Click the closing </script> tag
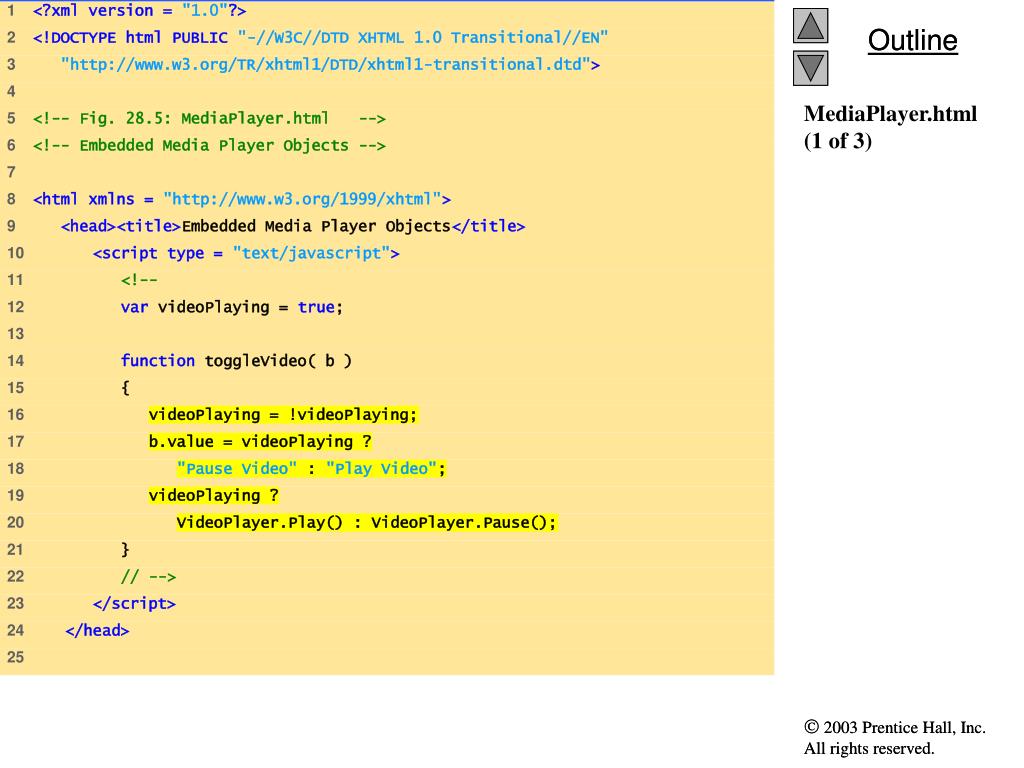 134,603
